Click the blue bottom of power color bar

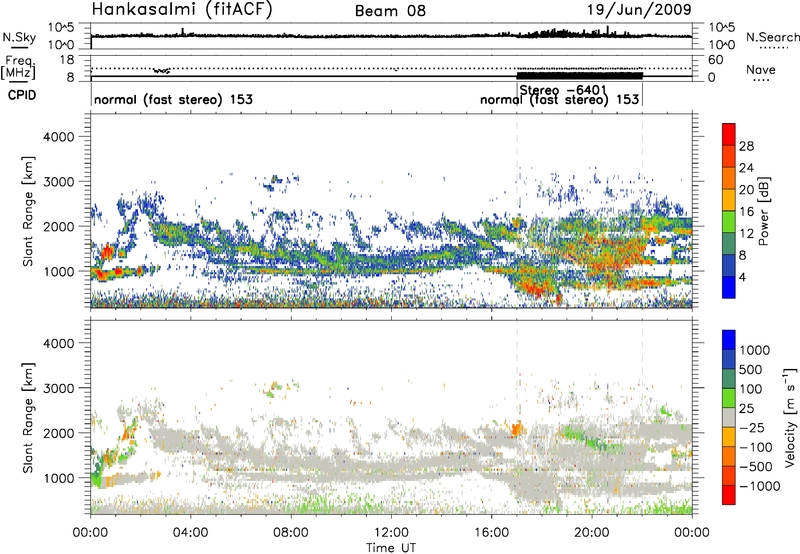[729, 287]
